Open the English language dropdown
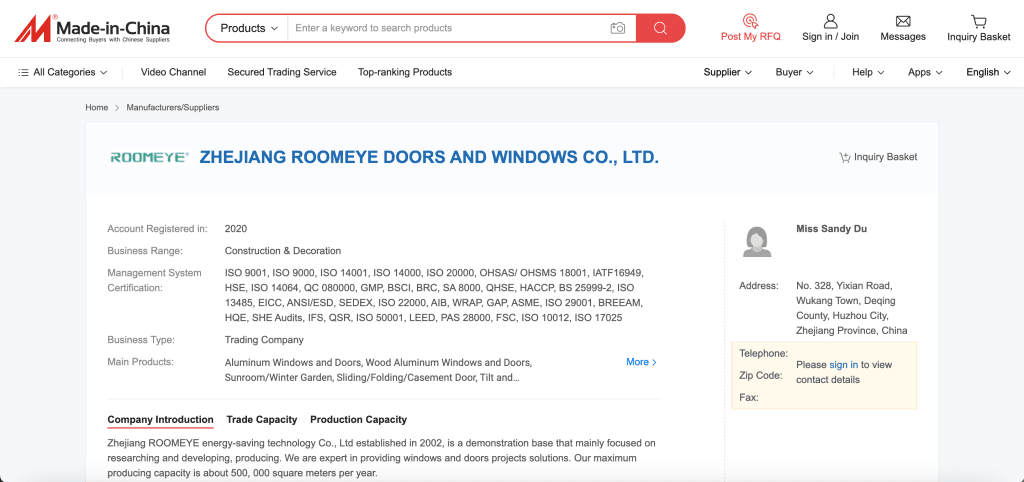 [988, 72]
